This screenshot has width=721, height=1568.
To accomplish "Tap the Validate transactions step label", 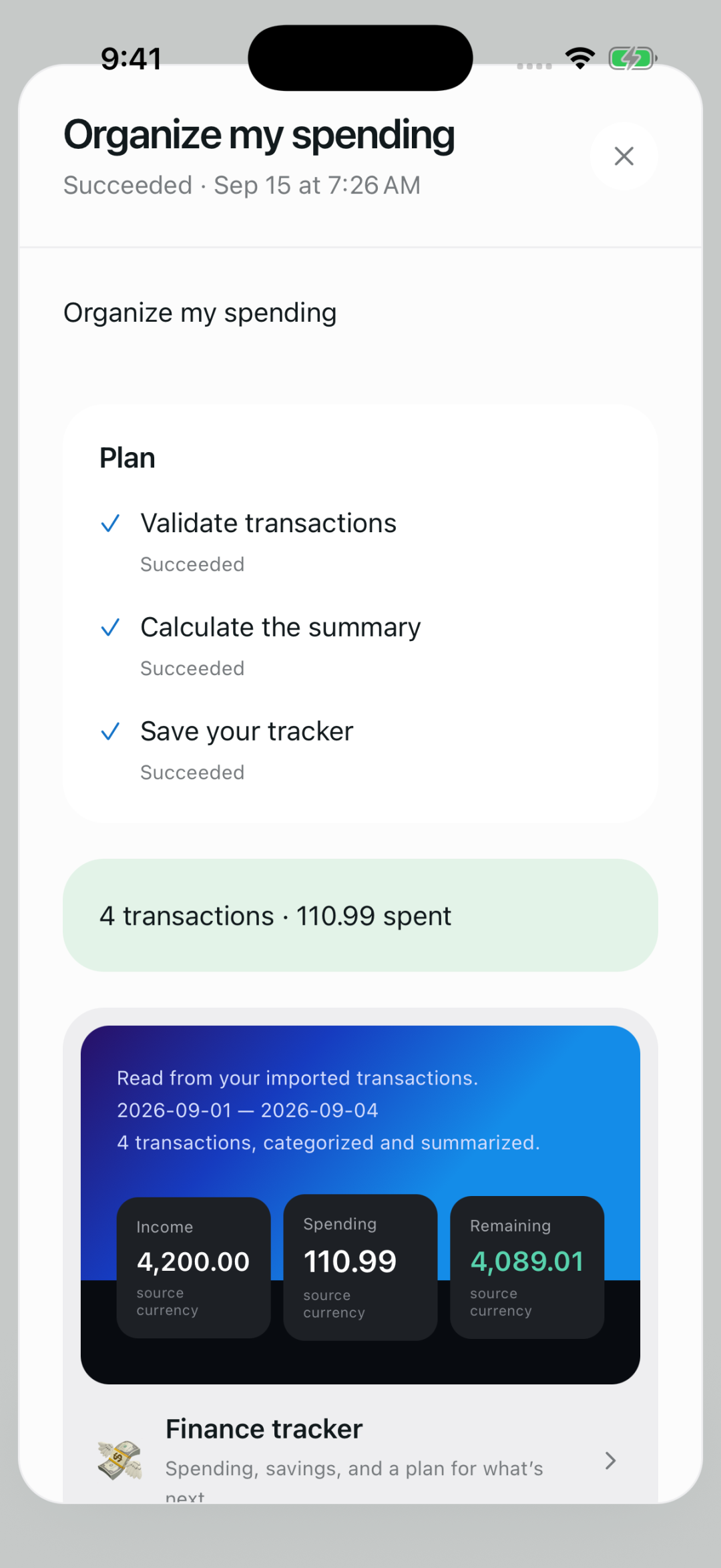I will click(268, 524).
